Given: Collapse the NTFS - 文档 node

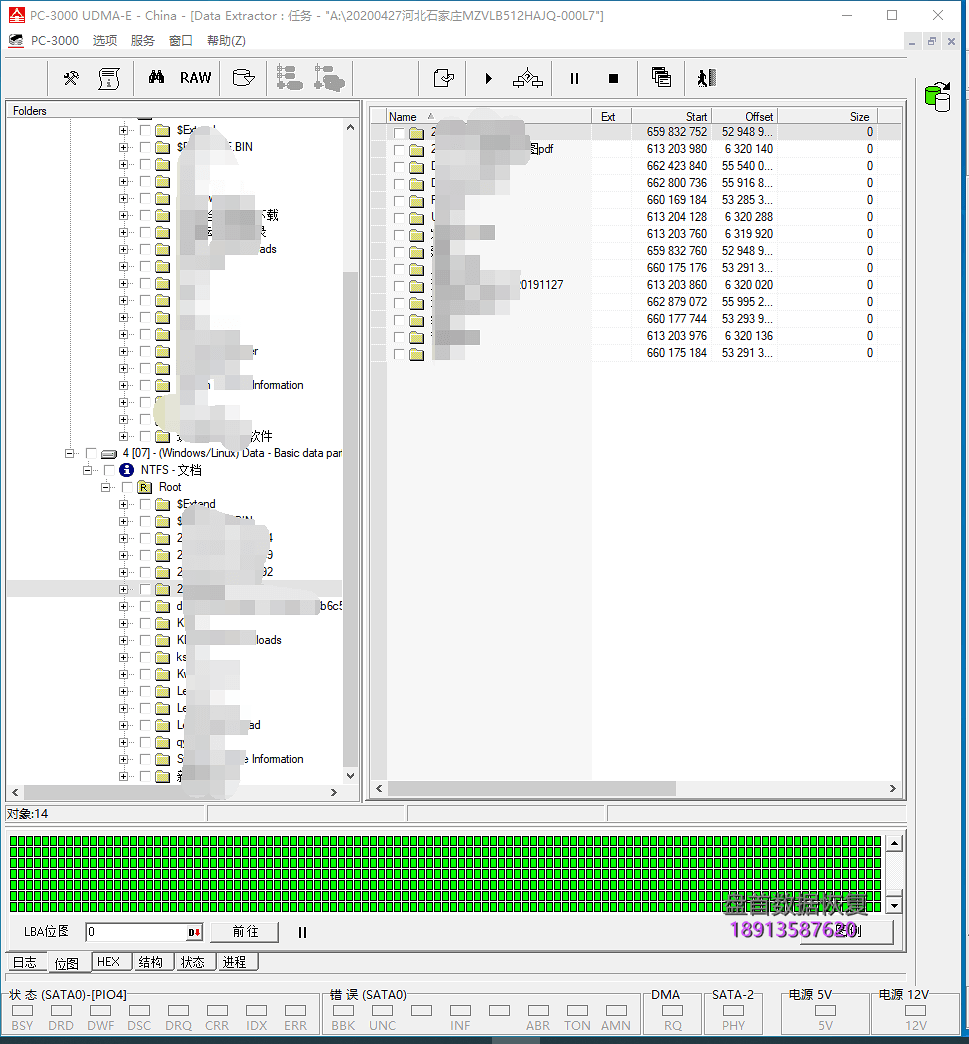Looking at the screenshot, I should pos(87,471).
